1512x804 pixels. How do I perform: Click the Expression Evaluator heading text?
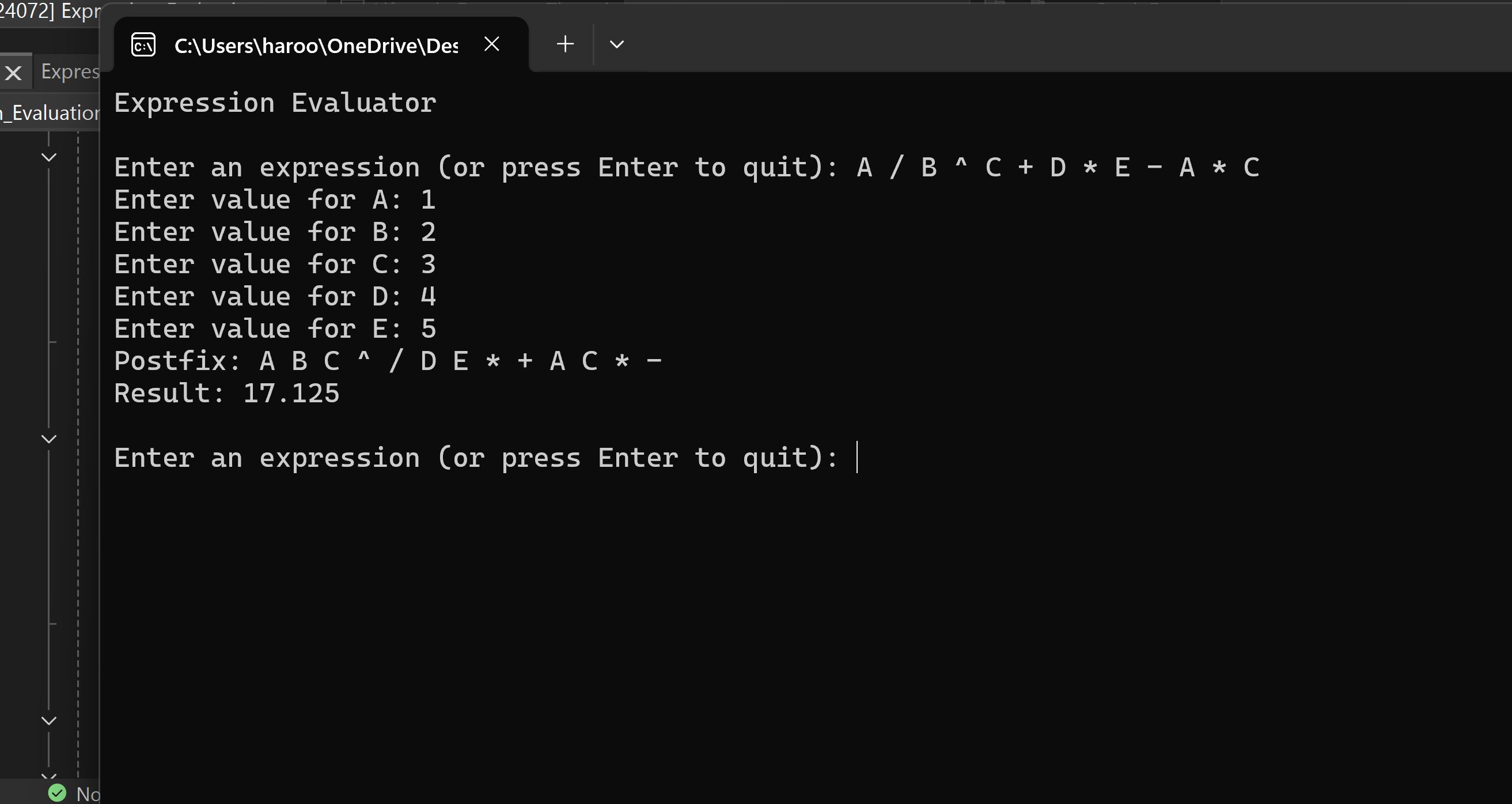tap(275, 103)
